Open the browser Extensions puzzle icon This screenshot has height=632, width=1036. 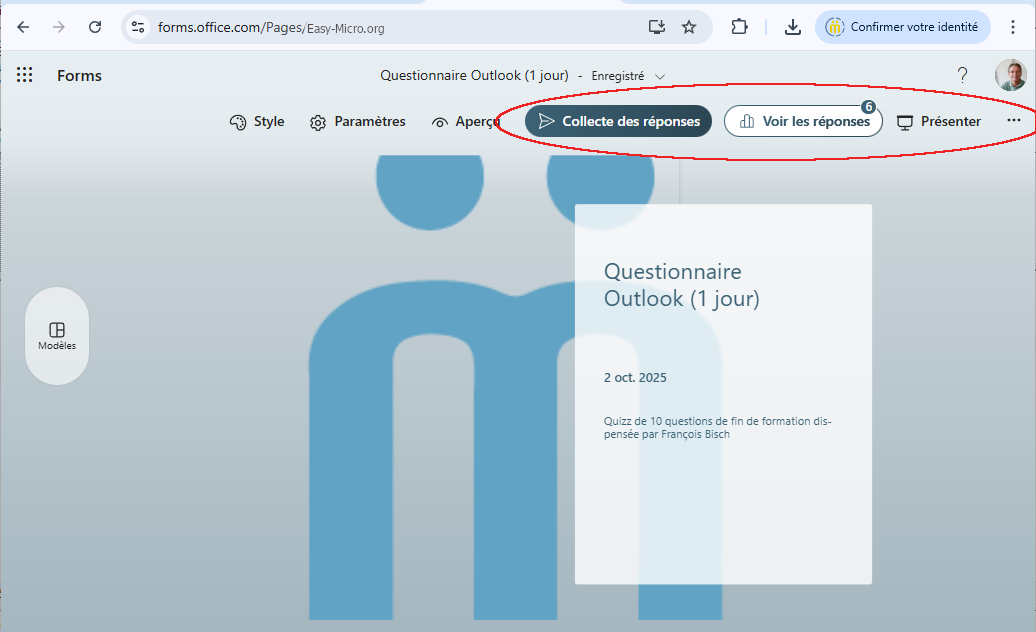pos(739,27)
